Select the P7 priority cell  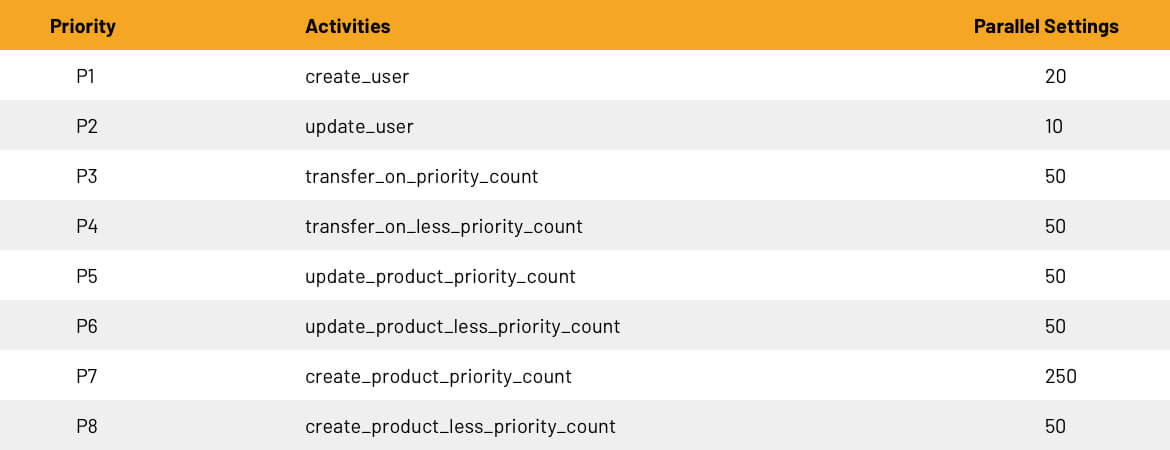click(x=87, y=376)
